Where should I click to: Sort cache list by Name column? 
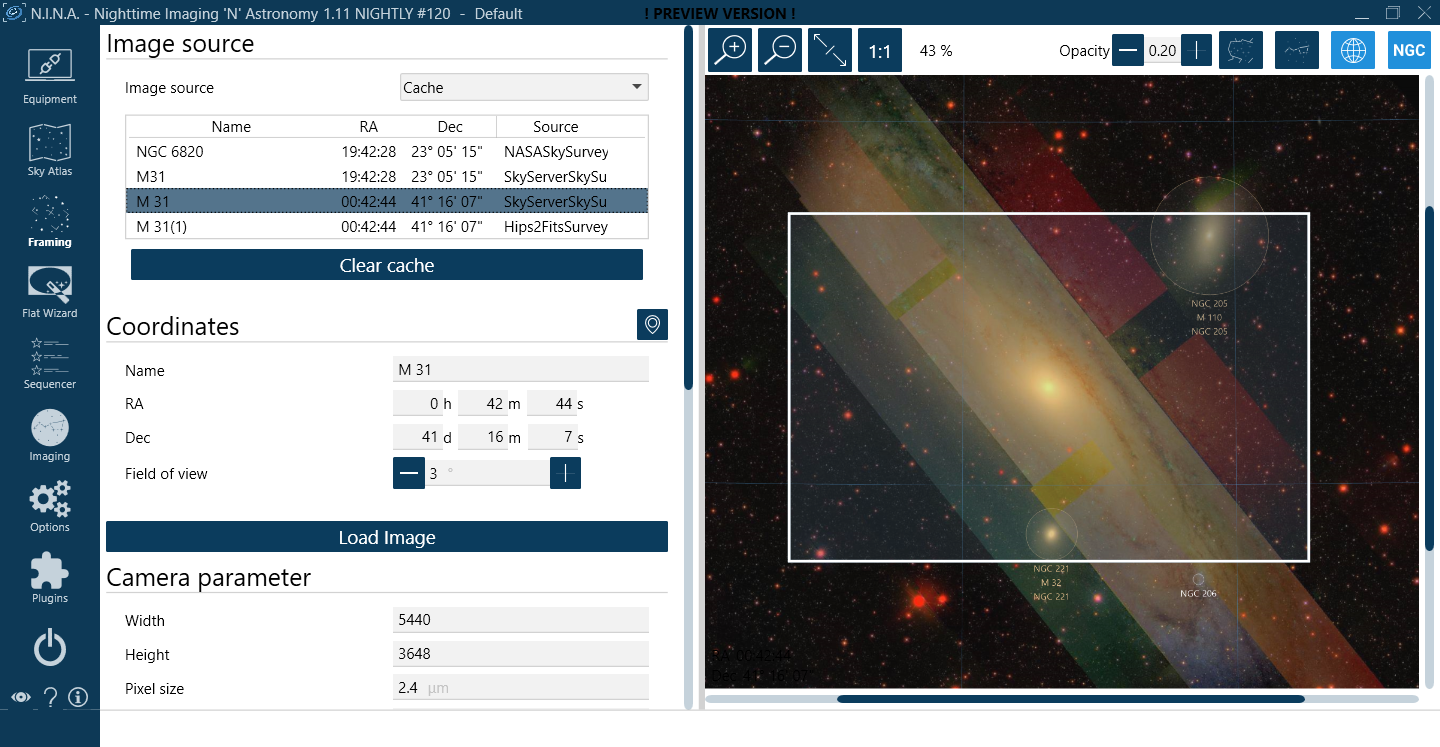tap(231, 127)
